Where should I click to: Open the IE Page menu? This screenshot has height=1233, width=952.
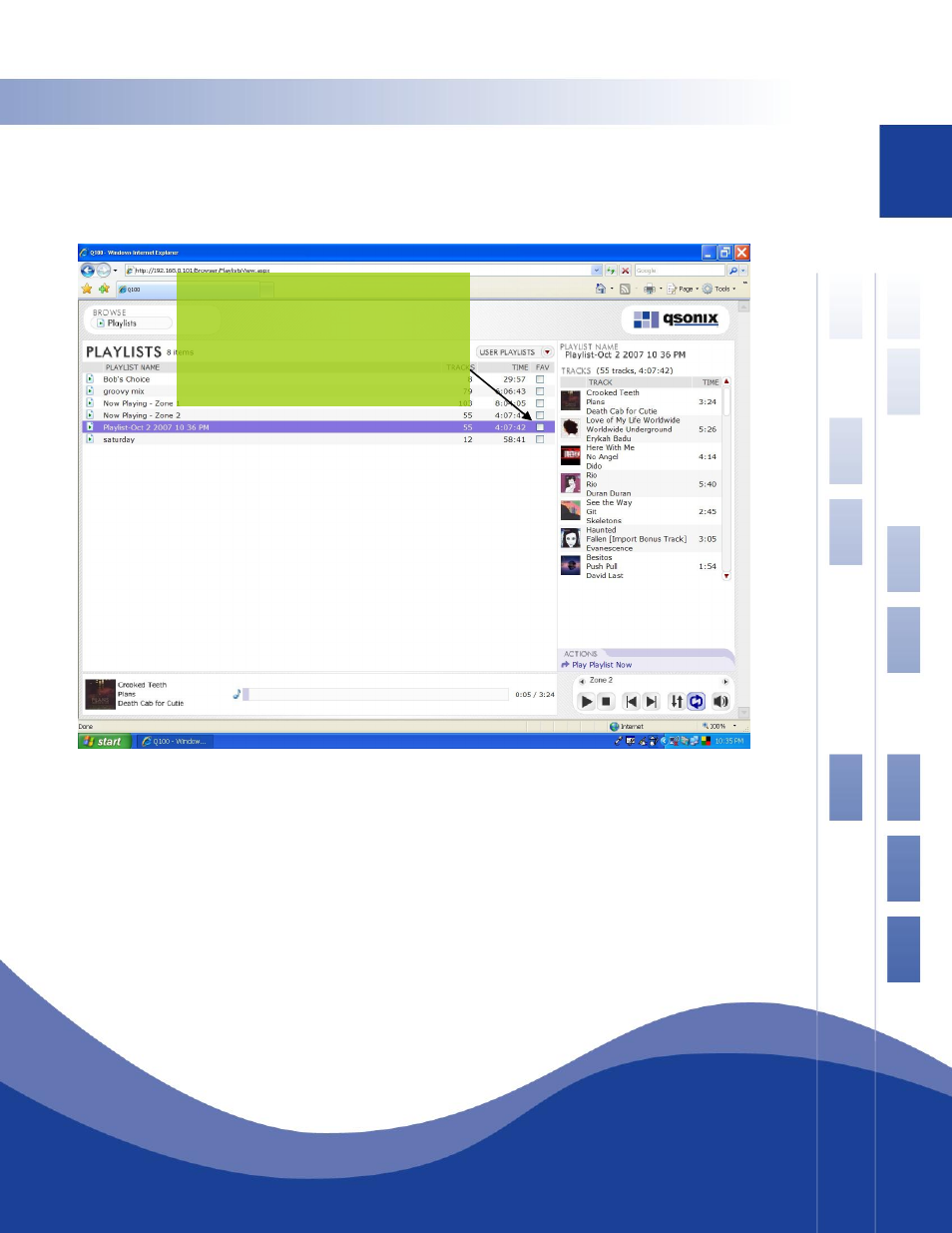[x=683, y=289]
